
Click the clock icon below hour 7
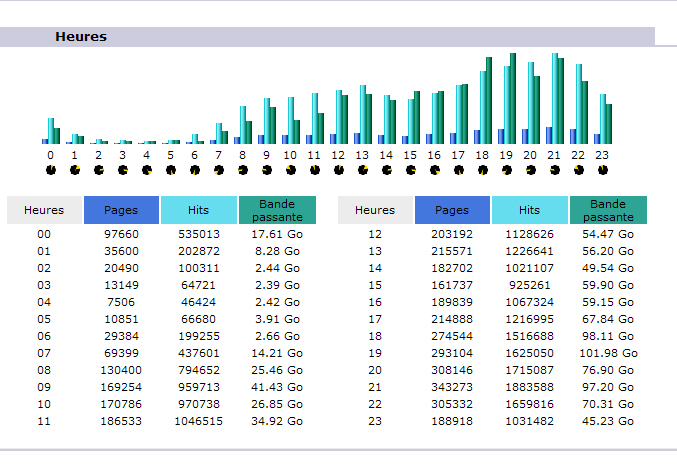[218, 170]
